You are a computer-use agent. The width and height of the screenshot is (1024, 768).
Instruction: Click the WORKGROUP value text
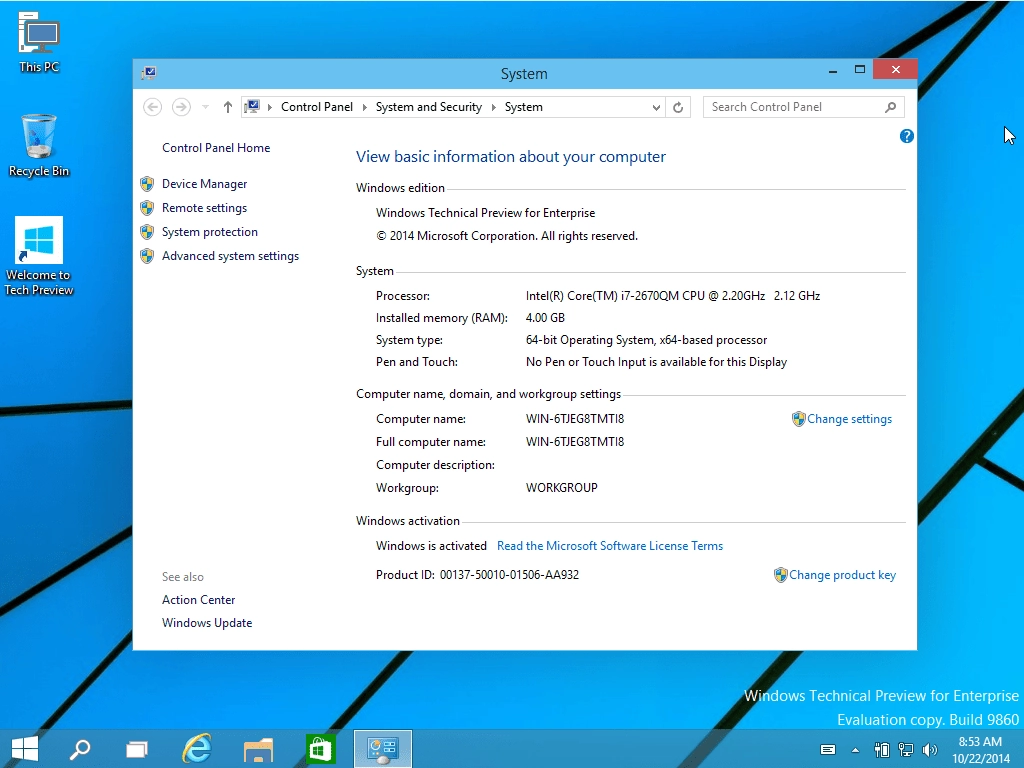(x=562, y=488)
